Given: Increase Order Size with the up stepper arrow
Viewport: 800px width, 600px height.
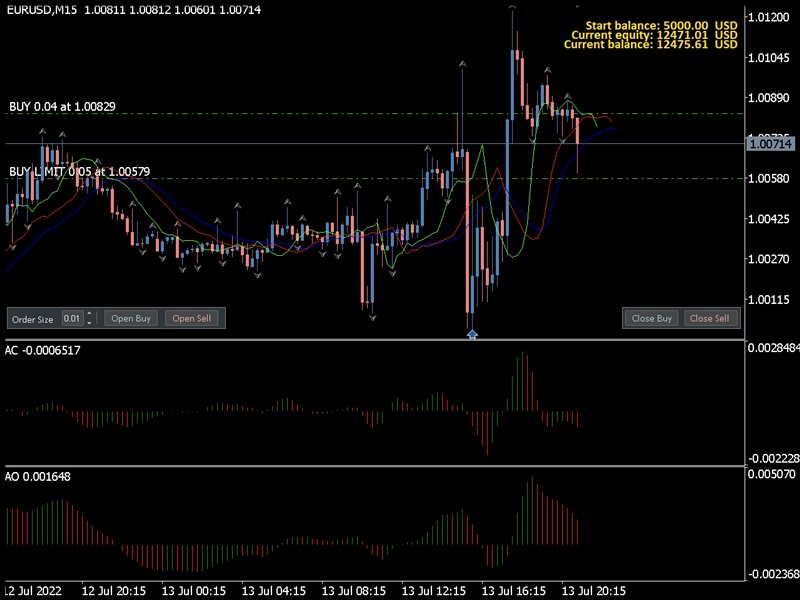Looking at the screenshot, I should [x=90, y=314].
